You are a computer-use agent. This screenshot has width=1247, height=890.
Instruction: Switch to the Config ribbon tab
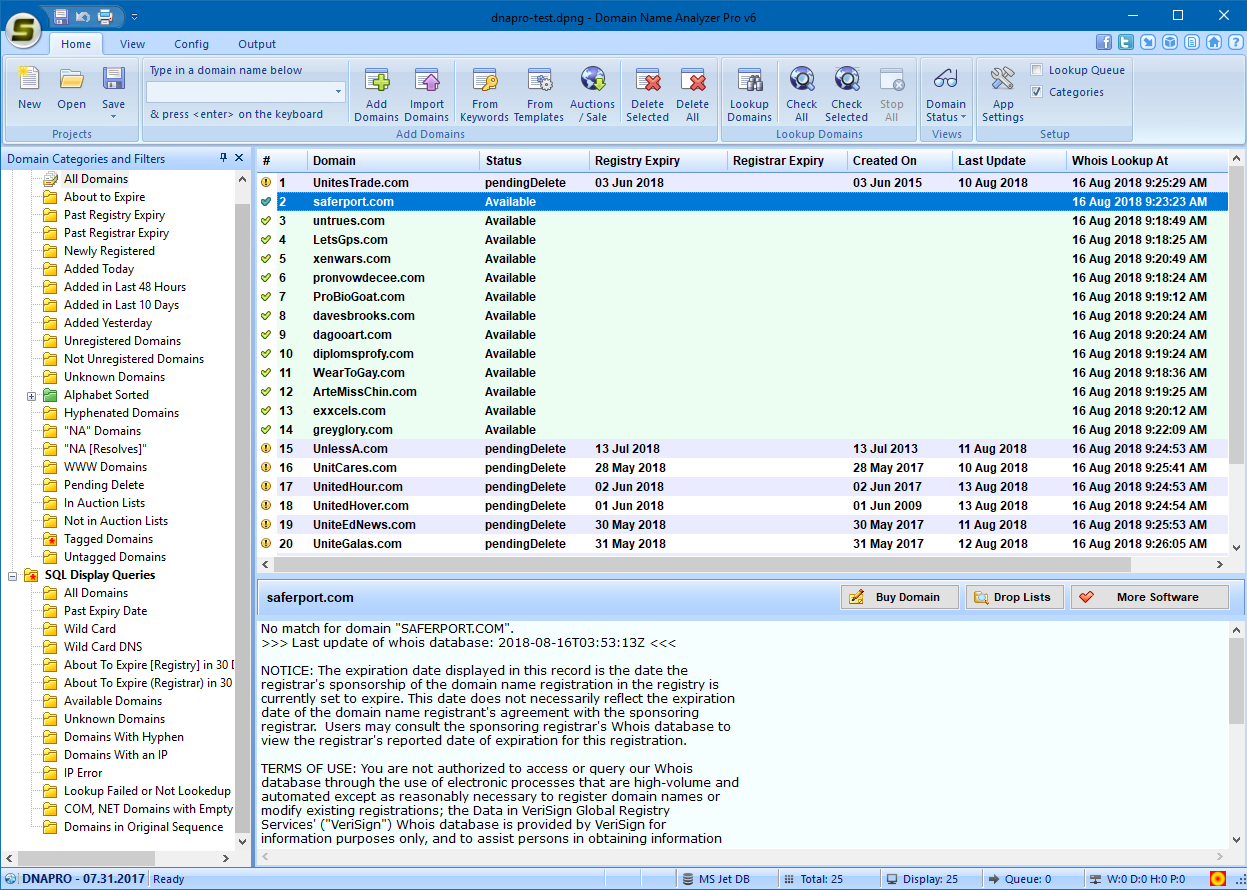191,44
